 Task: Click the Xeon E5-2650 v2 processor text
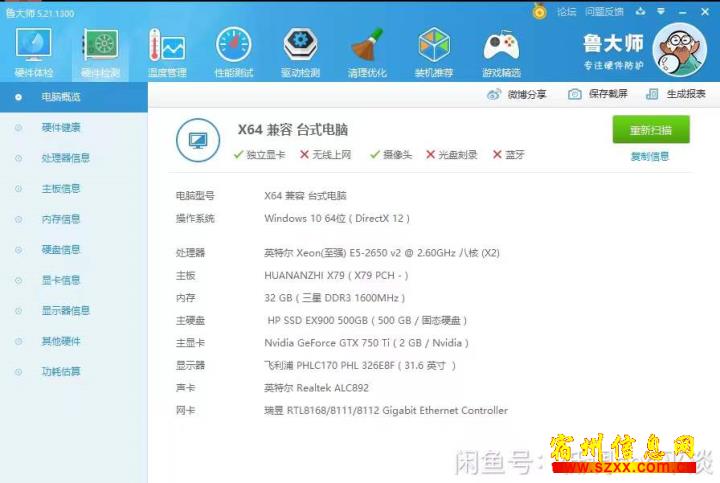pos(382,253)
